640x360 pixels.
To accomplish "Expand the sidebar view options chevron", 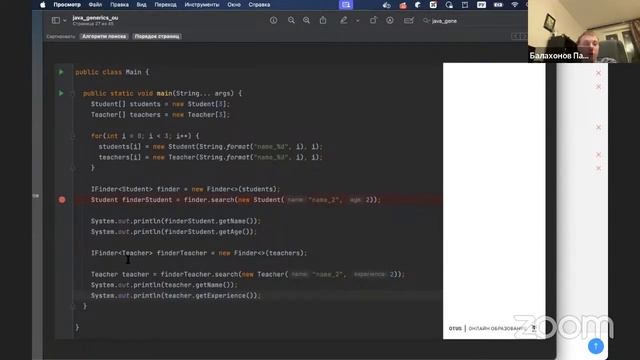I will (65, 20).
